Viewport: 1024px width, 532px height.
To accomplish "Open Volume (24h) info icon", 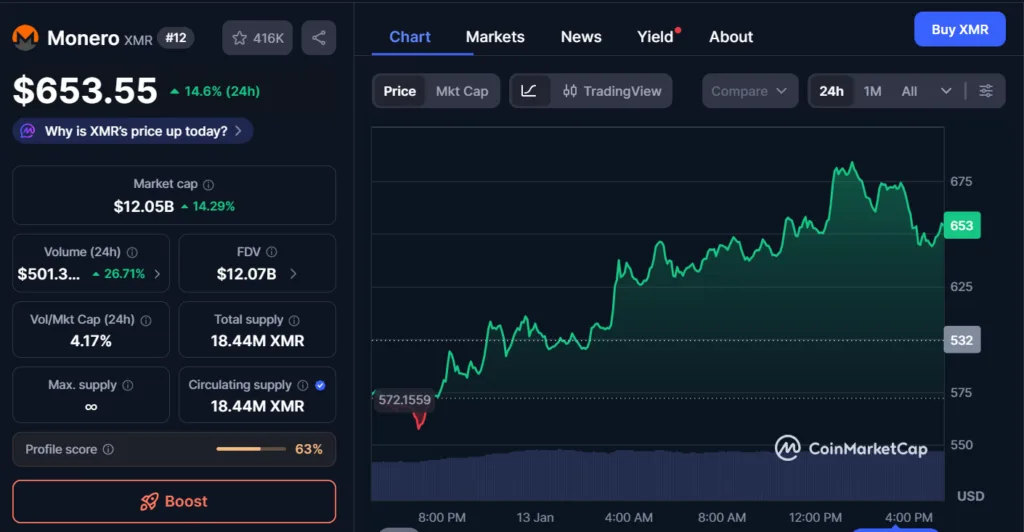I will click(132, 252).
